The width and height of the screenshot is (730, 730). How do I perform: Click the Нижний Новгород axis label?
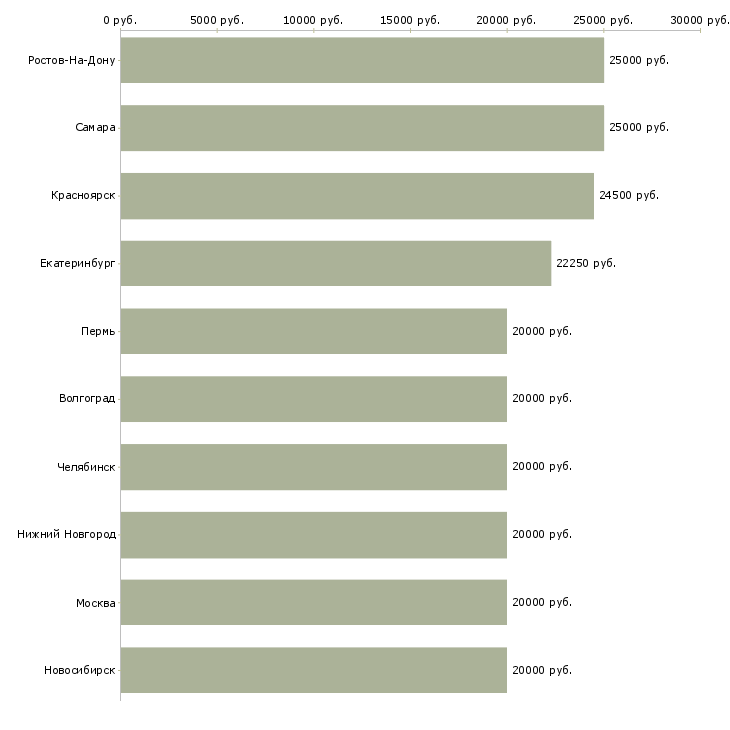(x=66, y=534)
